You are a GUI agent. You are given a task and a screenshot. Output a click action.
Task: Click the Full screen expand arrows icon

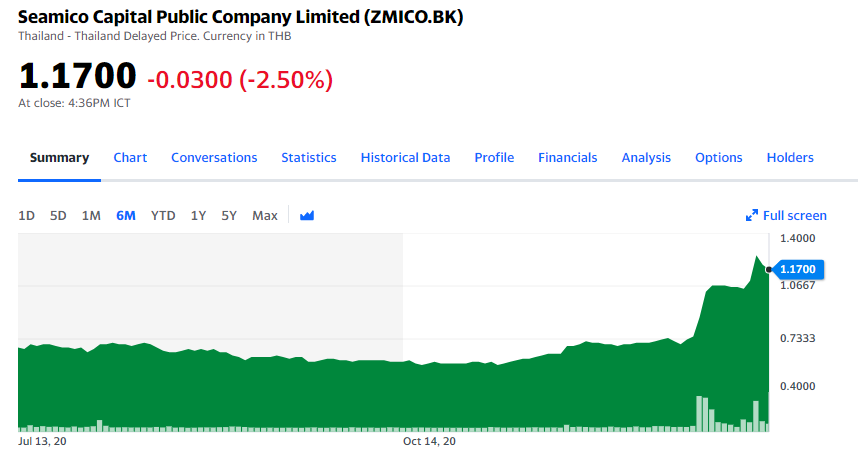[752, 216]
